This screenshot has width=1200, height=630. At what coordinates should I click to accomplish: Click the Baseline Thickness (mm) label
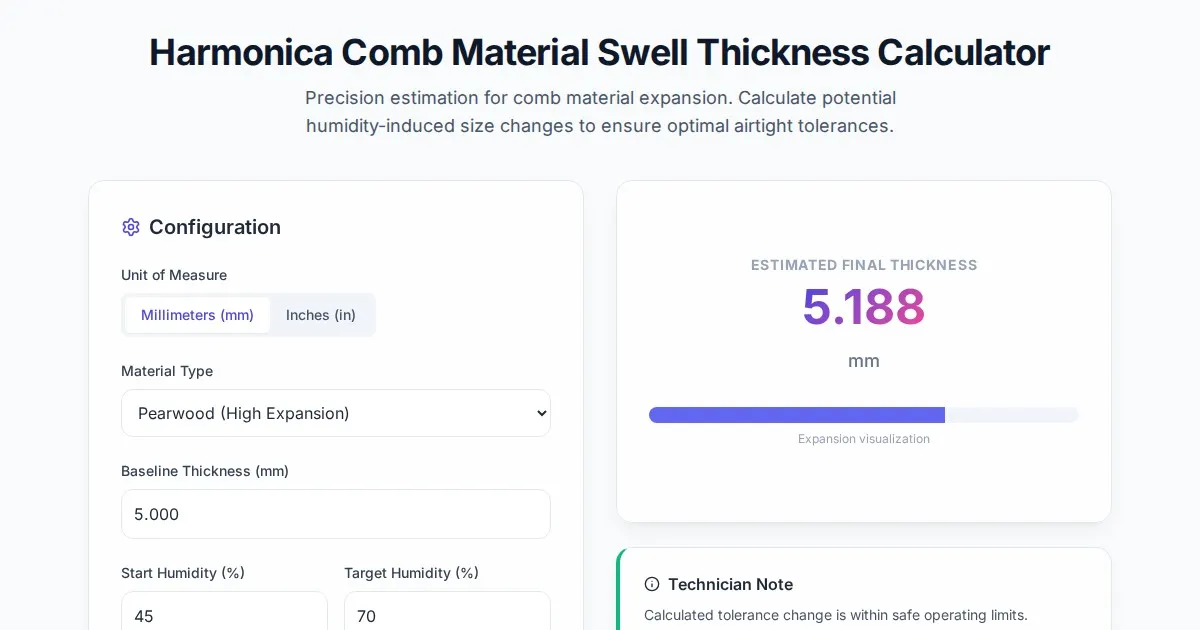[x=205, y=471]
